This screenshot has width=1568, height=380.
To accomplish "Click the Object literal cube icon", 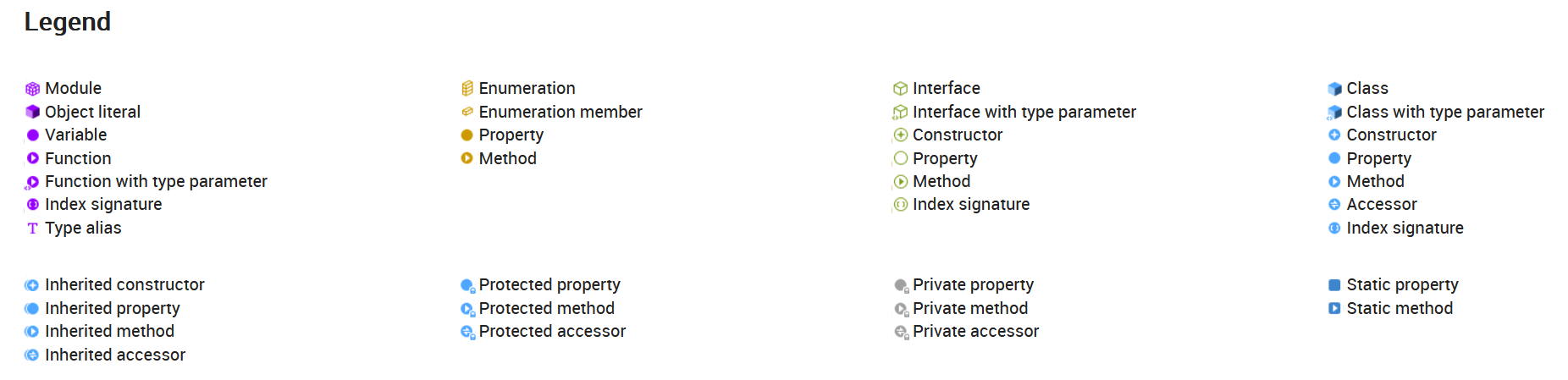I will (32, 112).
